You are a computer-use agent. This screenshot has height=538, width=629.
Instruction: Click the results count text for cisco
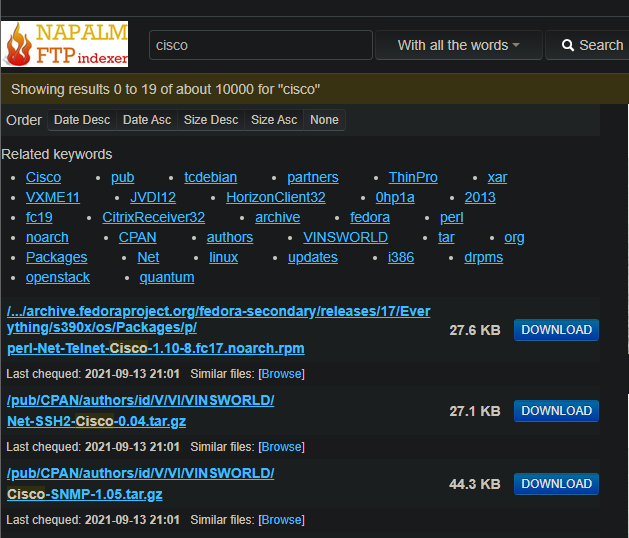pyautogui.click(x=165, y=89)
